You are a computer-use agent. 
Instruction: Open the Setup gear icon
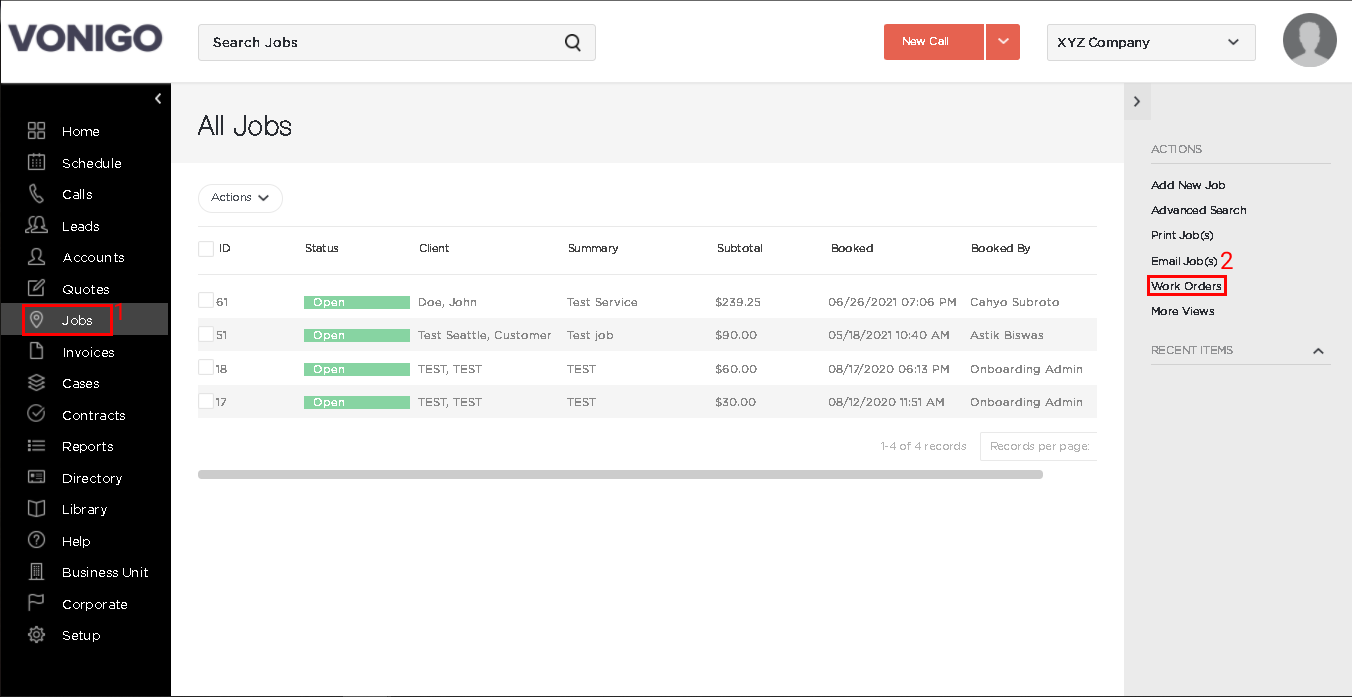point(36,635)
